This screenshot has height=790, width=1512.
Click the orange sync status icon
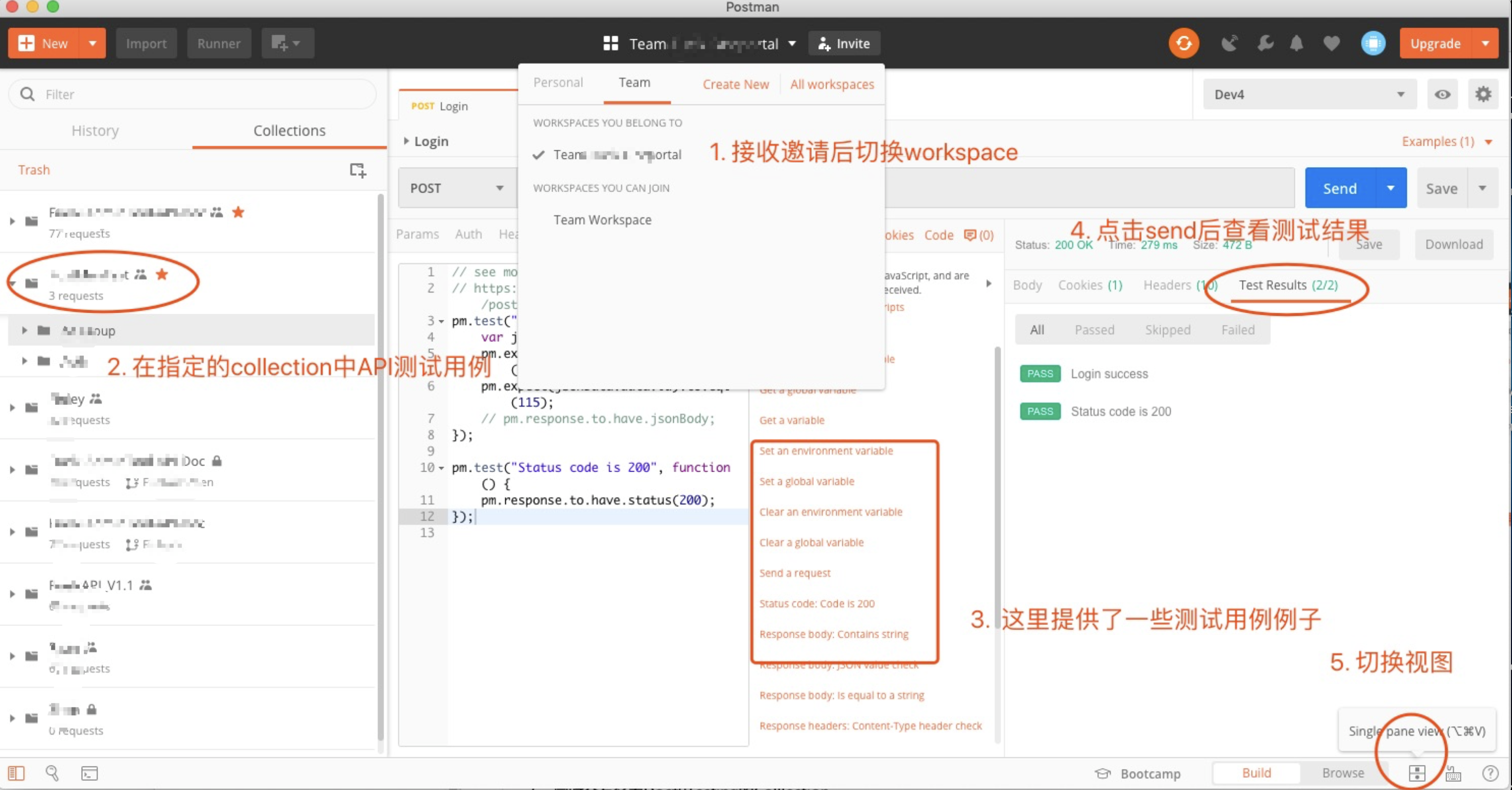pyautogui.click(x=1184, y=43)
